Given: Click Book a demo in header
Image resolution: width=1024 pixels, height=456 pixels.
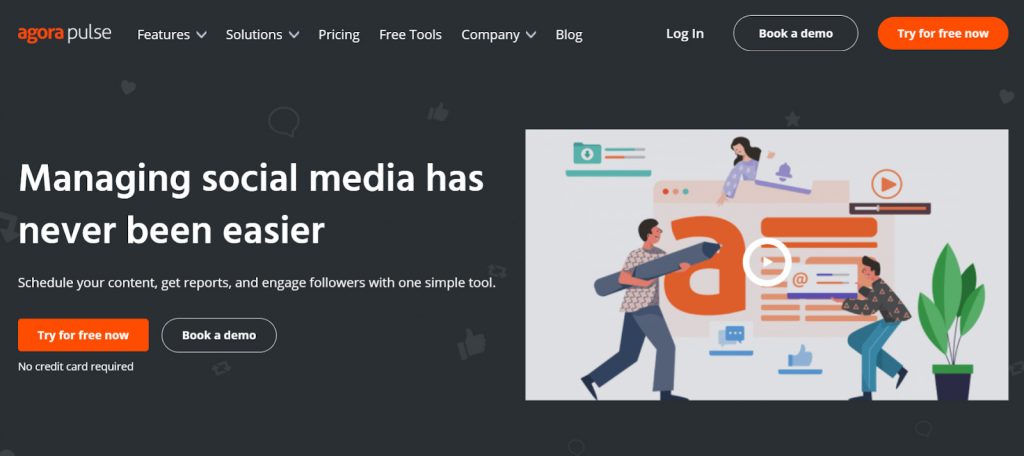Looking at the screenshot, I should [795, 33].
